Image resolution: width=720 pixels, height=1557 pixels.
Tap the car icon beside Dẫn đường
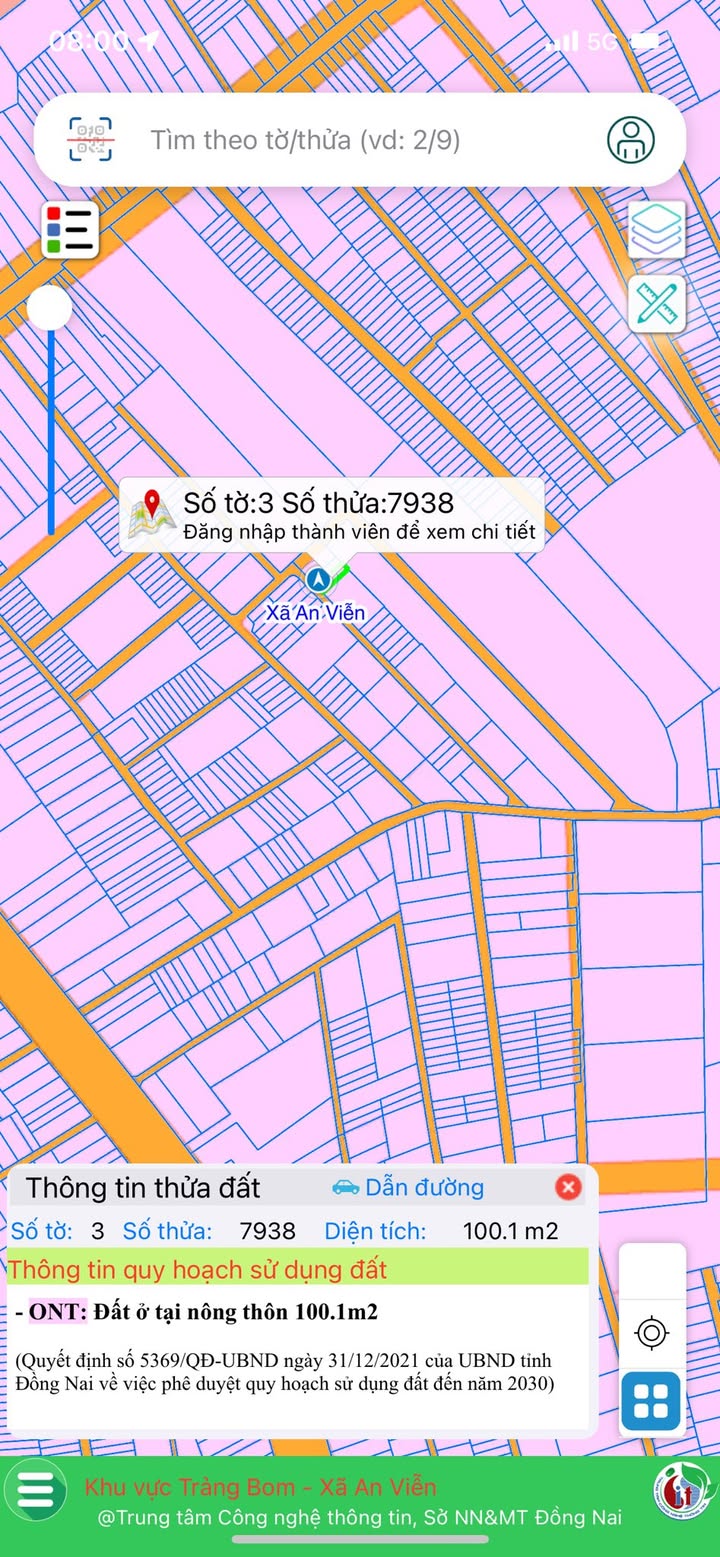click(345, 1187)
